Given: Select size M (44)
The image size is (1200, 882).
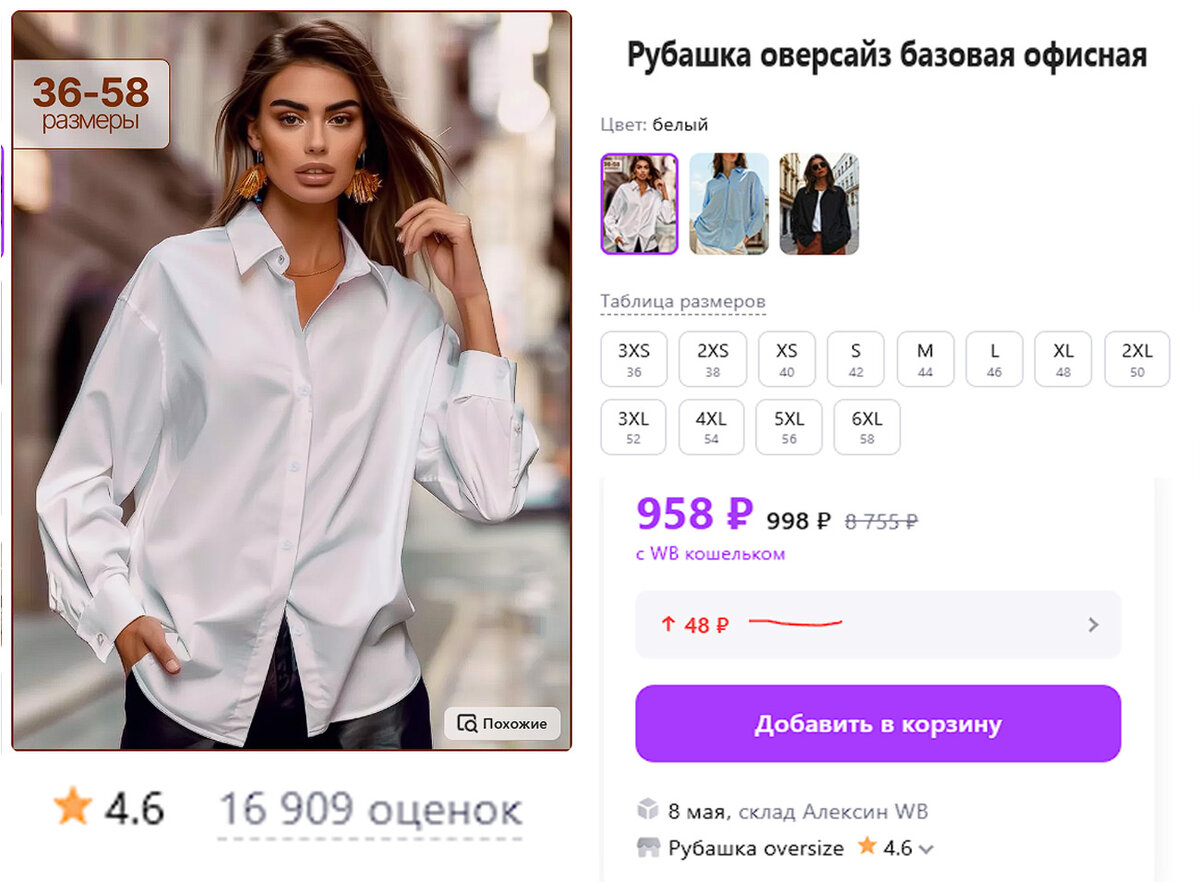Looking at the screenshot, I should 925,358.
